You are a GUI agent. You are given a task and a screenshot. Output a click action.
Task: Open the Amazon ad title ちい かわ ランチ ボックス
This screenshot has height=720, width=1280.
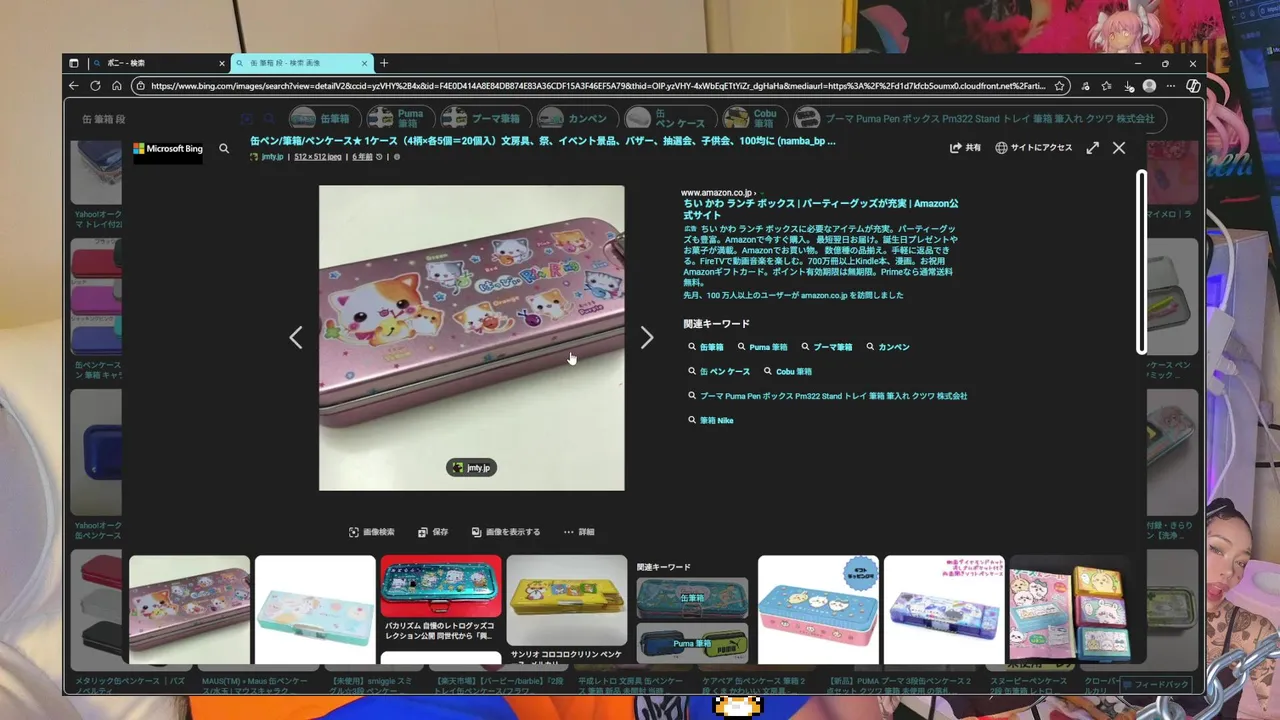821,209
